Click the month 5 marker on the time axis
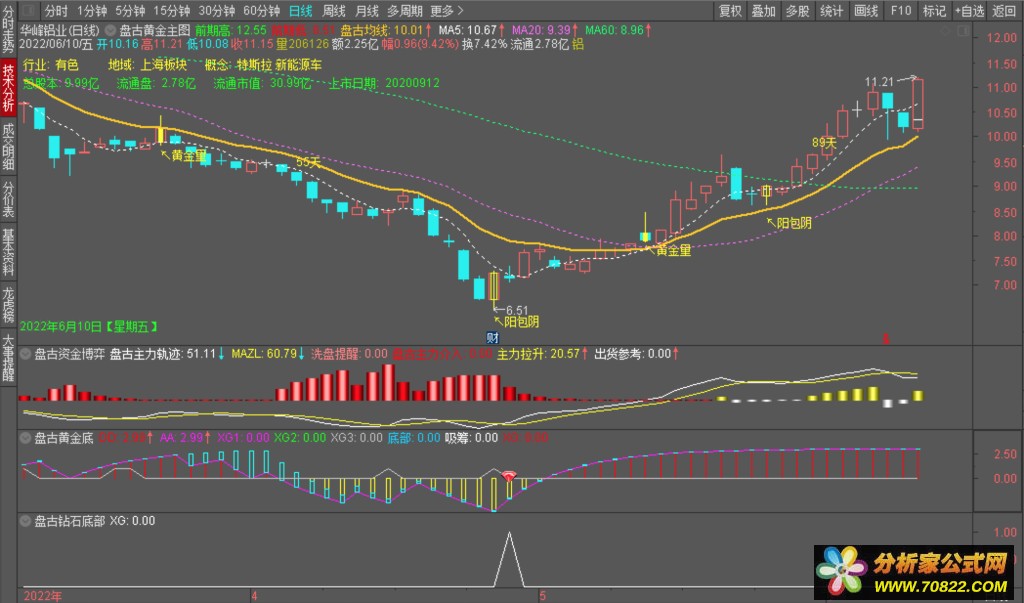This screenshot has height=603, width=1024. coord(542,595)
